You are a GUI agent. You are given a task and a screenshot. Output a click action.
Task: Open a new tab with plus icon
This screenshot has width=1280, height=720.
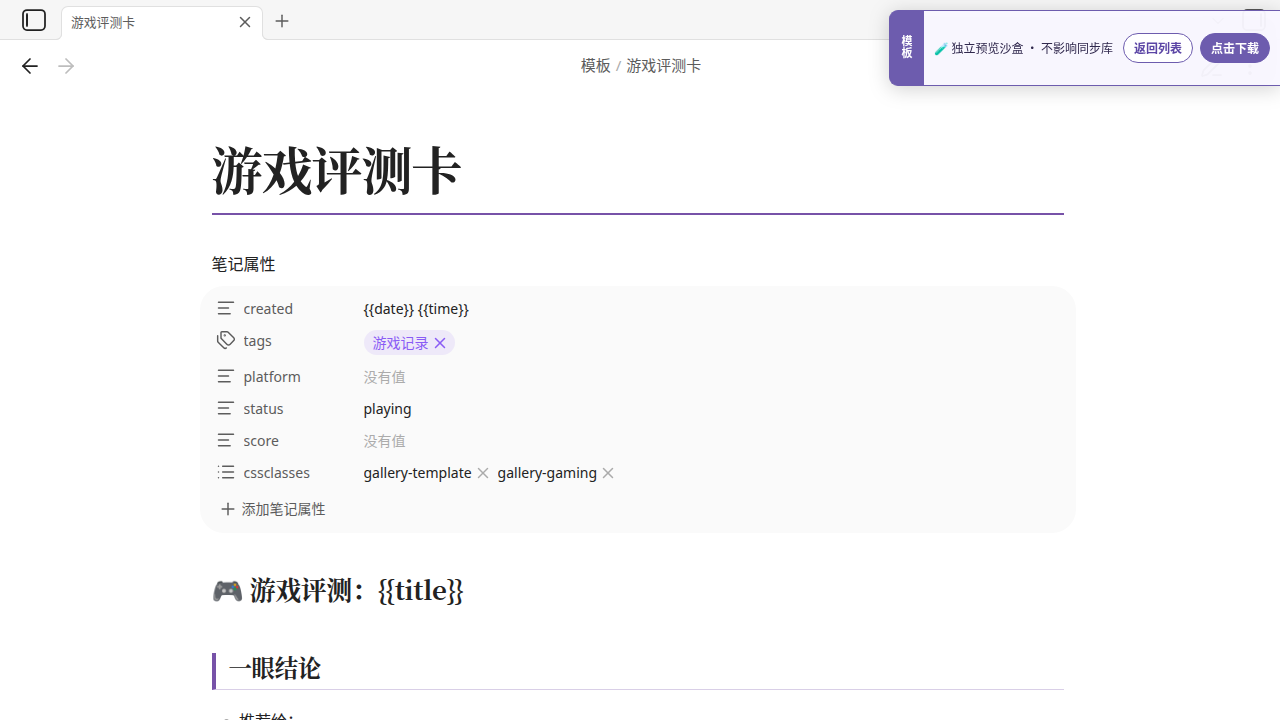pos(282,21)
